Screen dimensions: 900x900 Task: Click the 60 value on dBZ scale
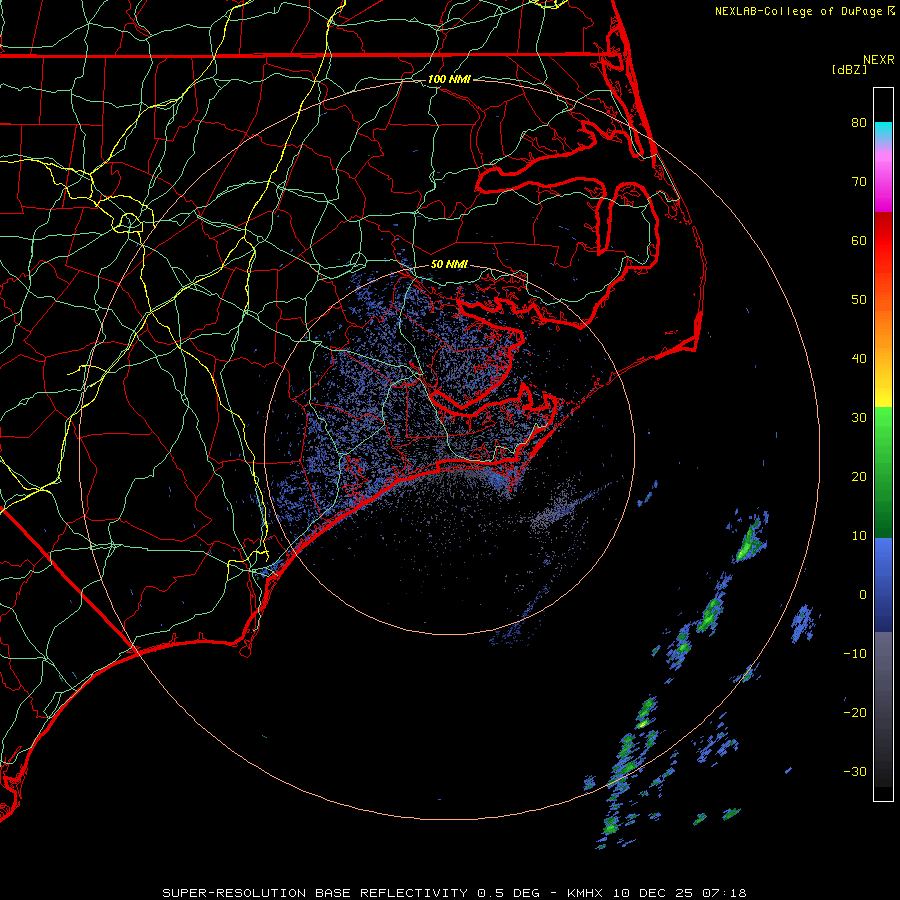pyautogui.click(x=859, y=240)
